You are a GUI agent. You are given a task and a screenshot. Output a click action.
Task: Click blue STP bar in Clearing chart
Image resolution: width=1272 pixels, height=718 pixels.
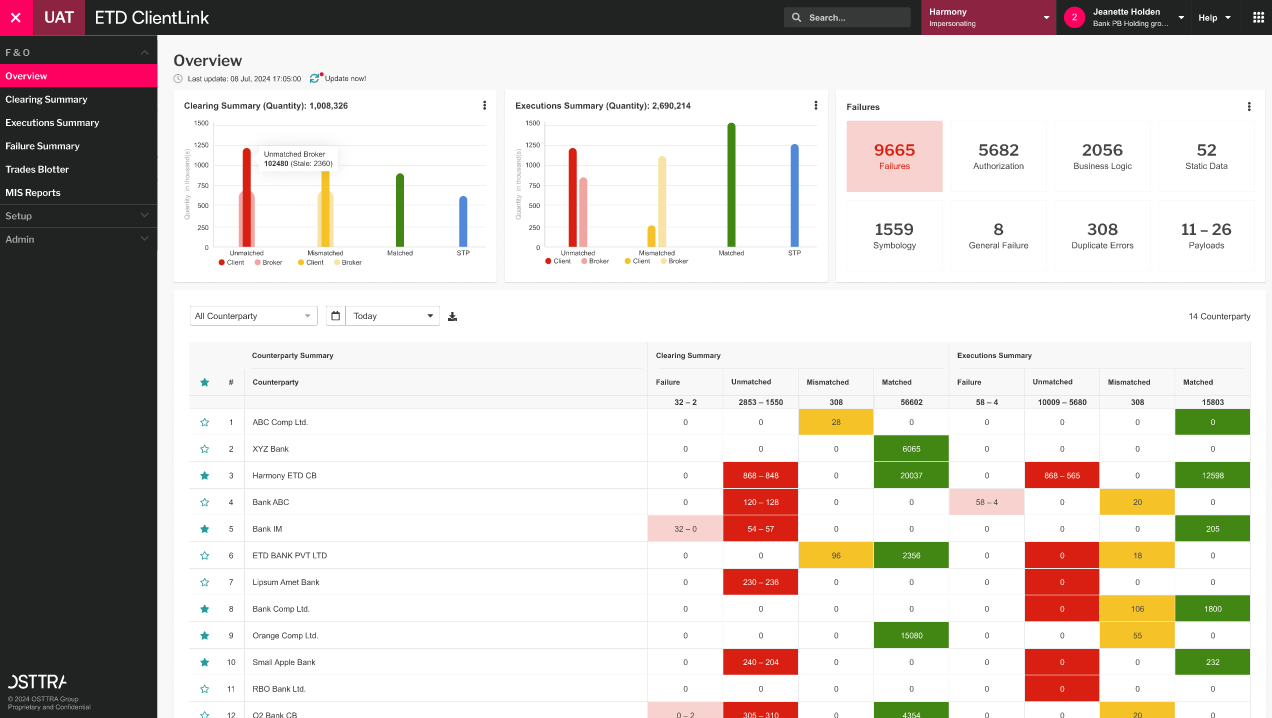click(x=463, y=221)
